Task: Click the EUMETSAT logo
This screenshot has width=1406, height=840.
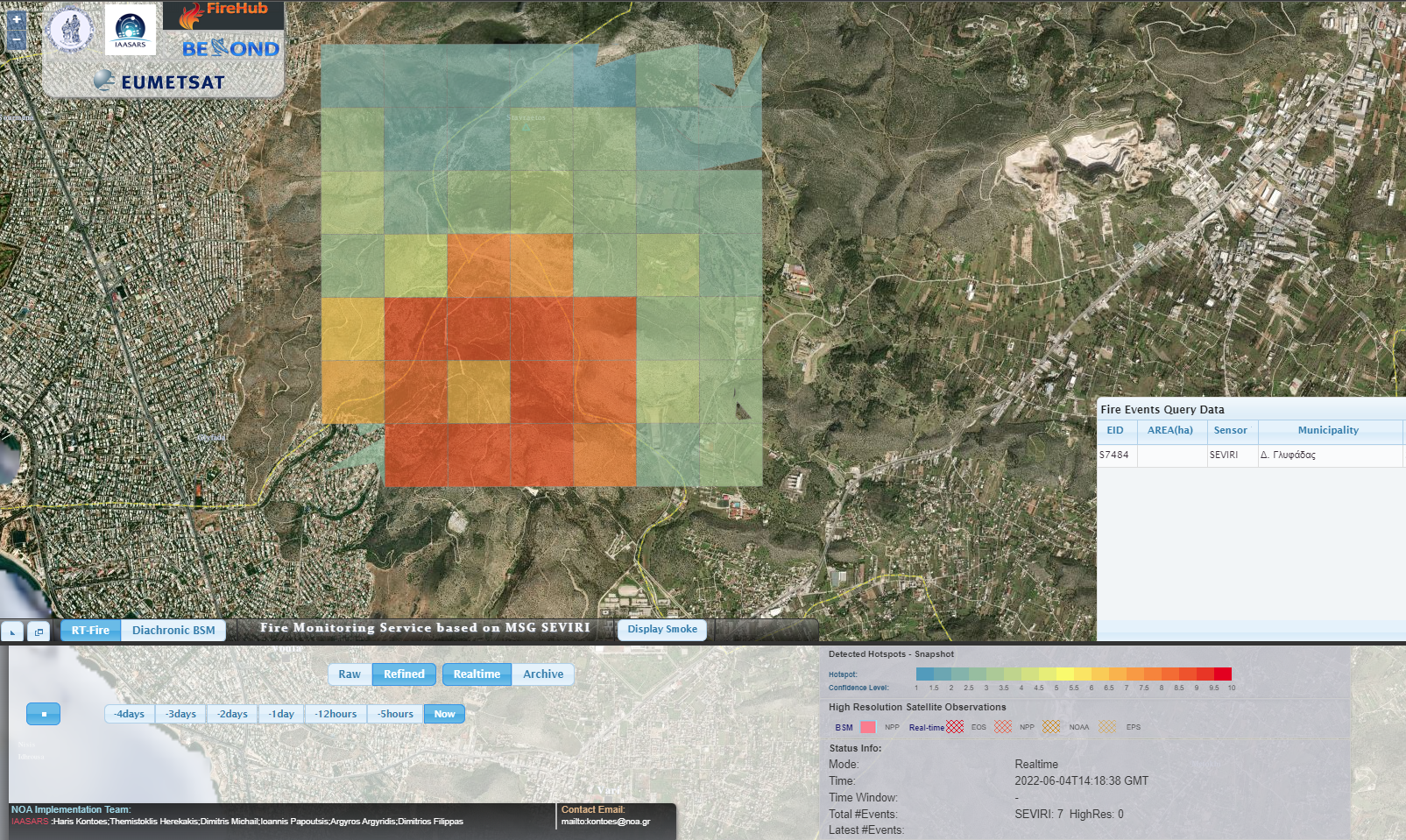Action: [159, 81]
